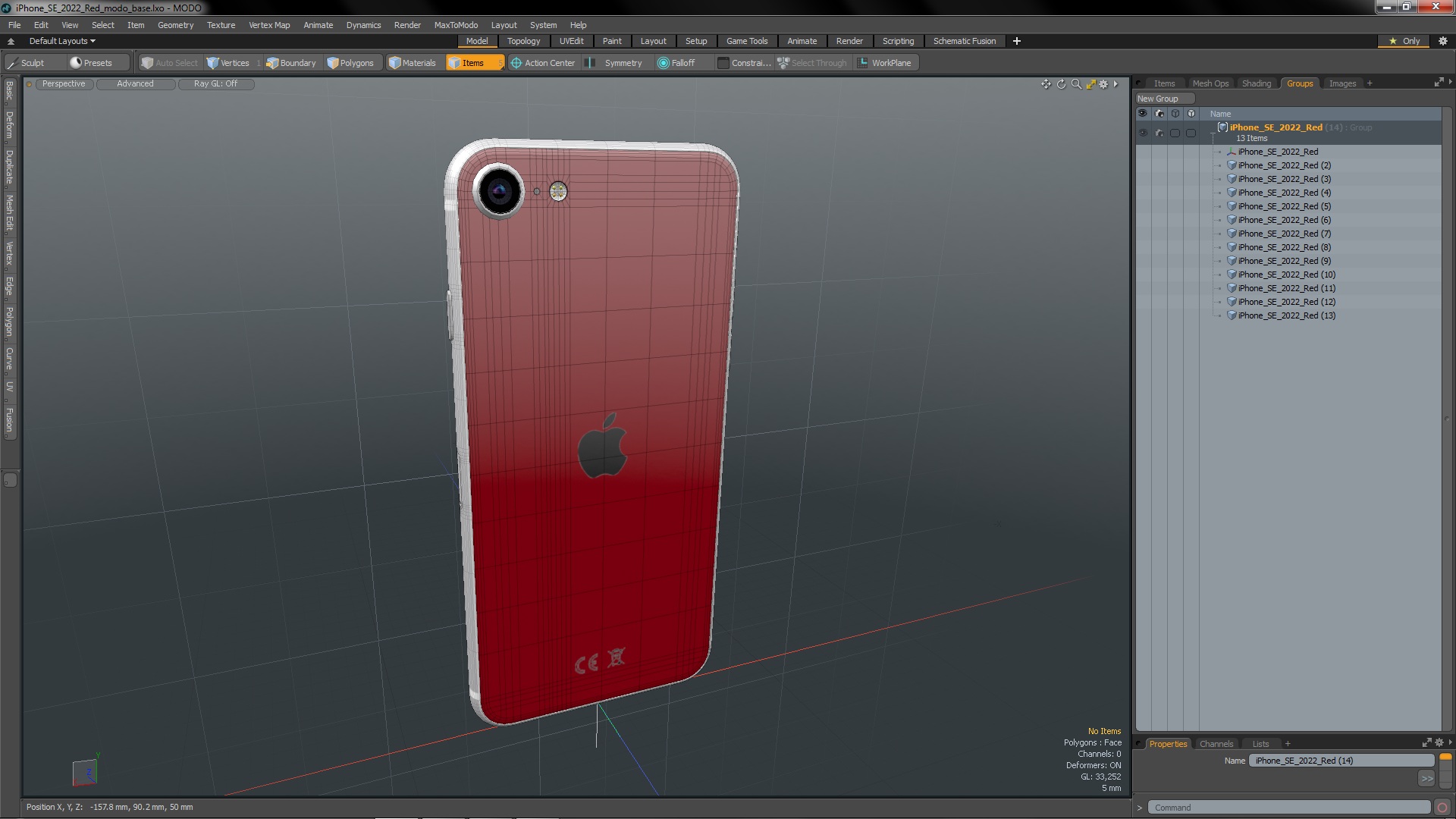Open the Properties panel gear menu
The height and width of the screenshot is (819, 1456).
point(1439,743)
